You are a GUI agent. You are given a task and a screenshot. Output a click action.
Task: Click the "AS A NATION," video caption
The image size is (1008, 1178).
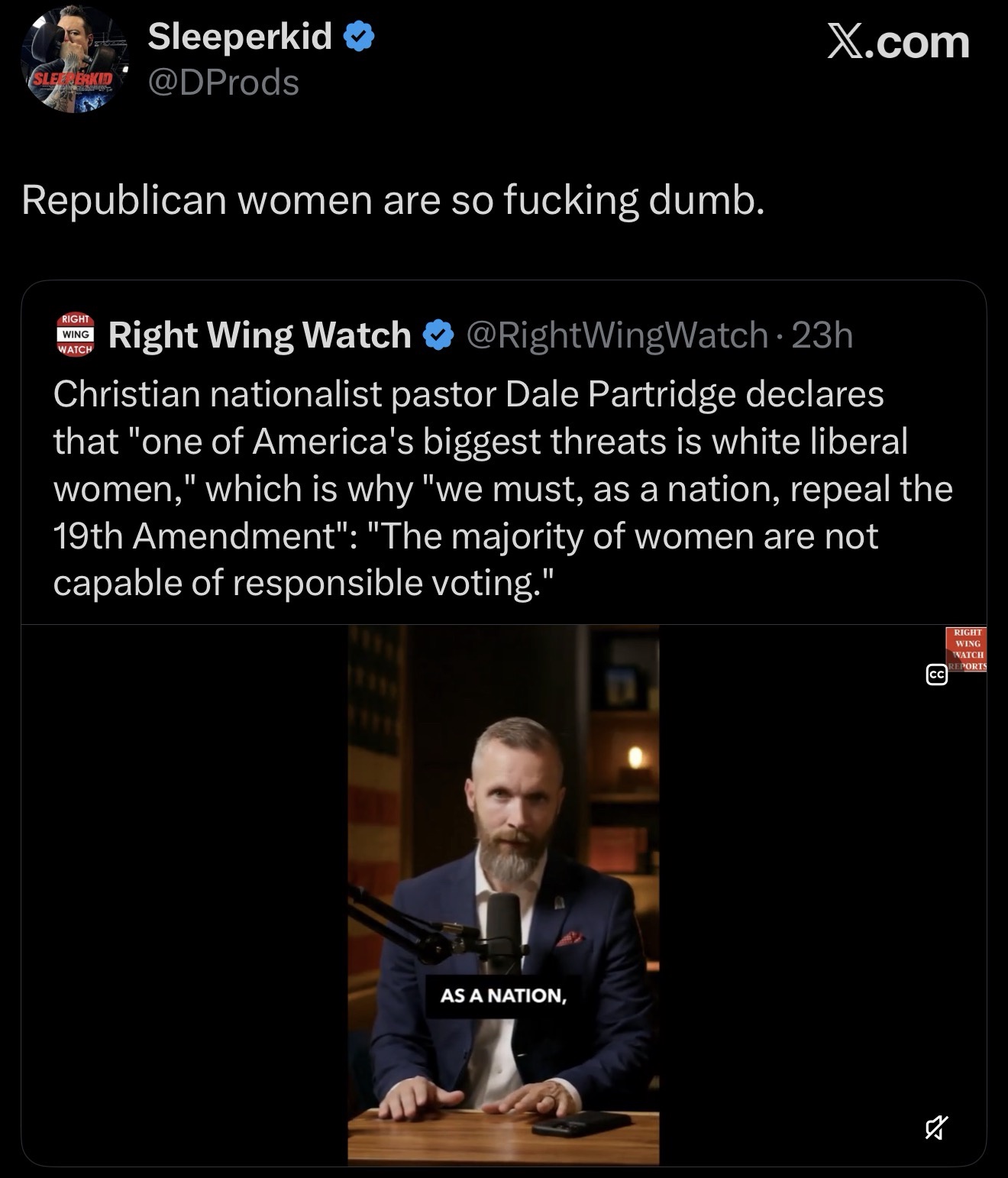503,995
